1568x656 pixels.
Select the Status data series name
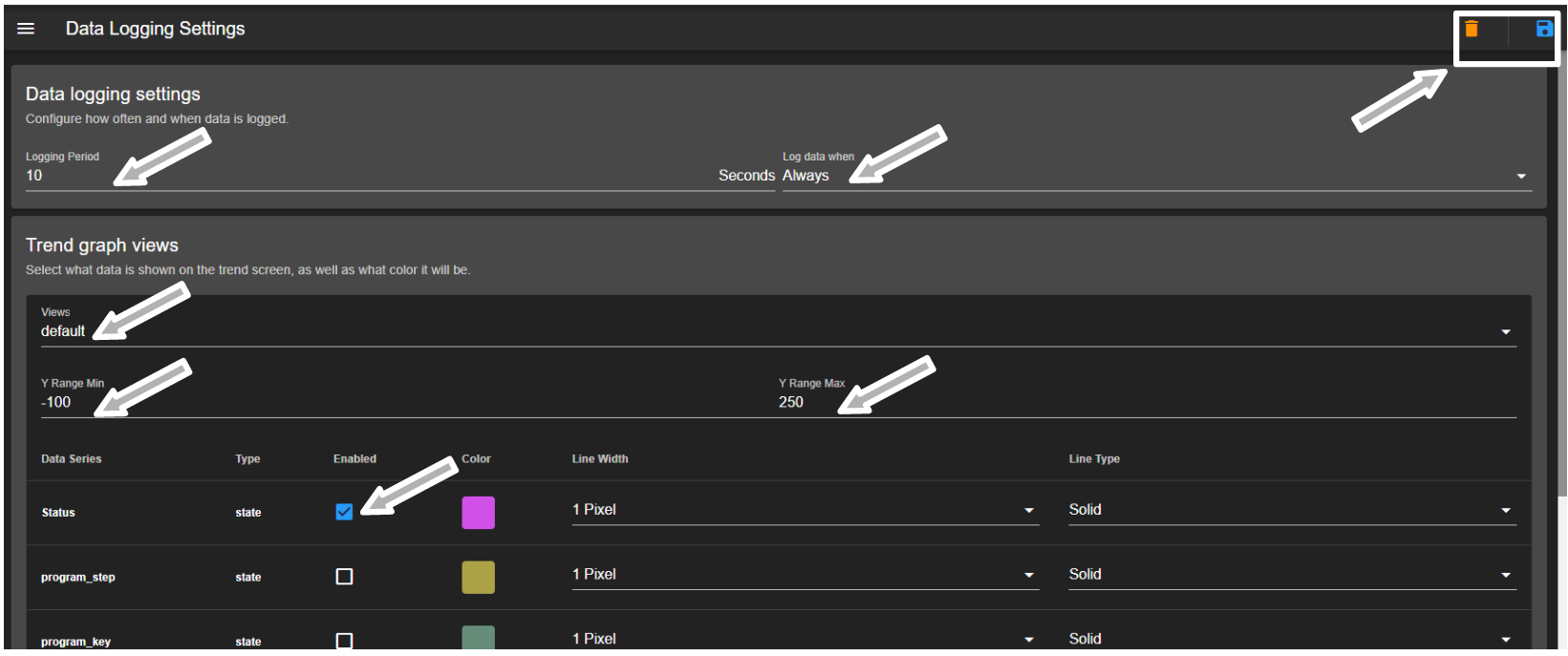(58, 513)
